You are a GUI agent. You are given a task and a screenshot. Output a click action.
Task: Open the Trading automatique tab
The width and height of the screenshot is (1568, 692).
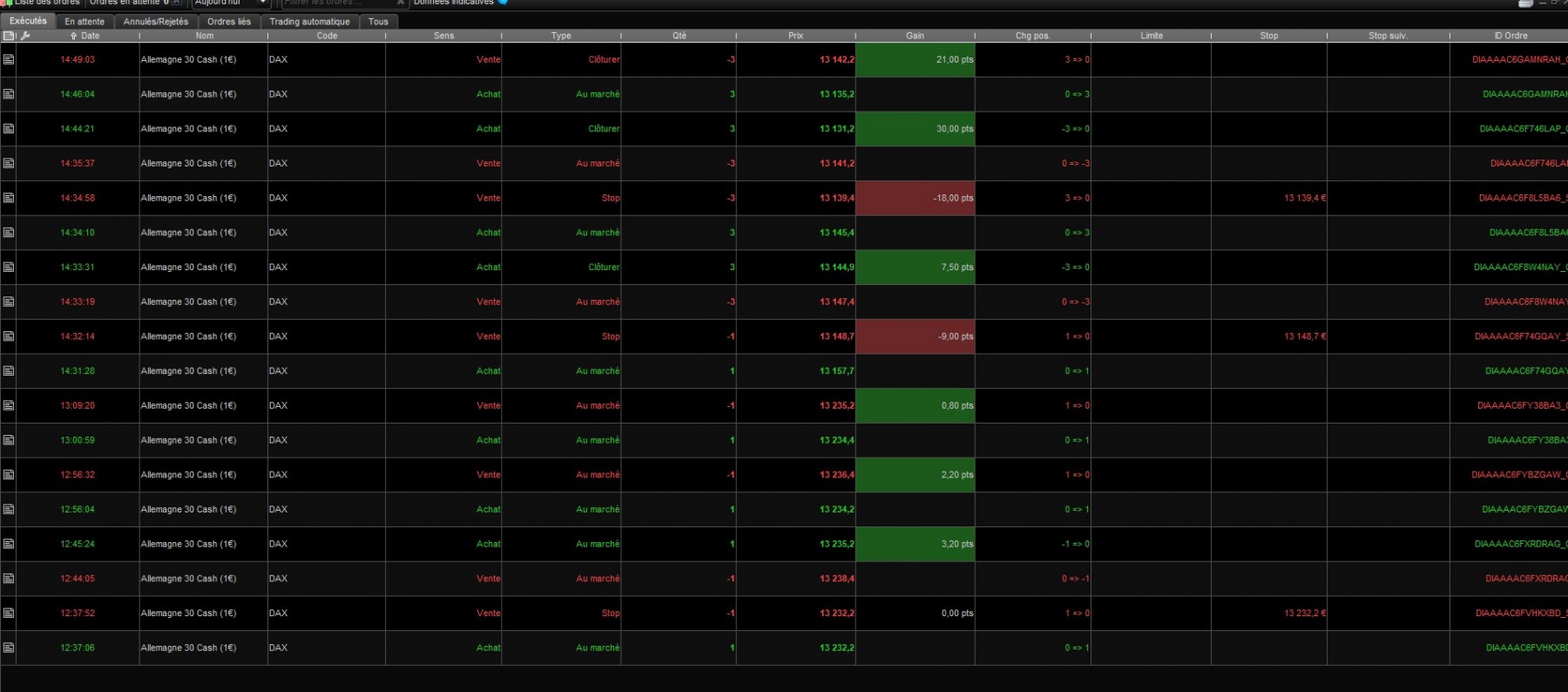coord(309,22)
